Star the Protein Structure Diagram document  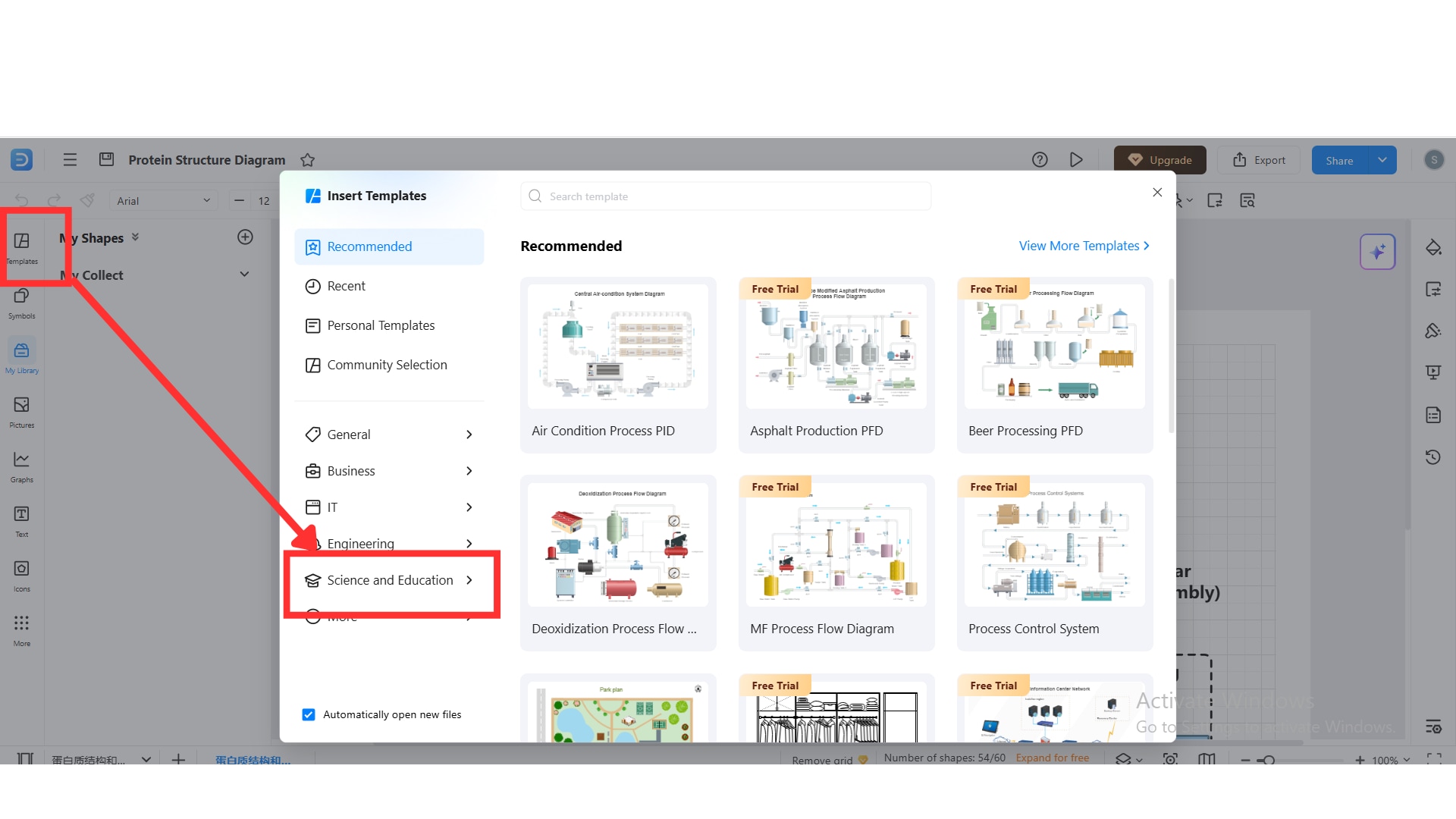[x=307, y=160]
